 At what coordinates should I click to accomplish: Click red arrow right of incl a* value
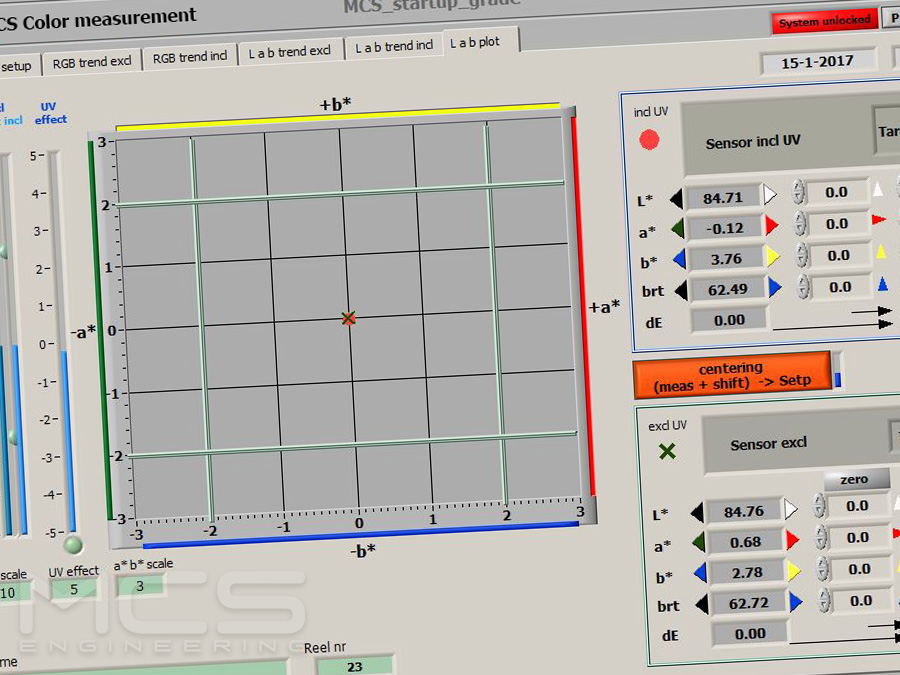click(x=771, y=227)
